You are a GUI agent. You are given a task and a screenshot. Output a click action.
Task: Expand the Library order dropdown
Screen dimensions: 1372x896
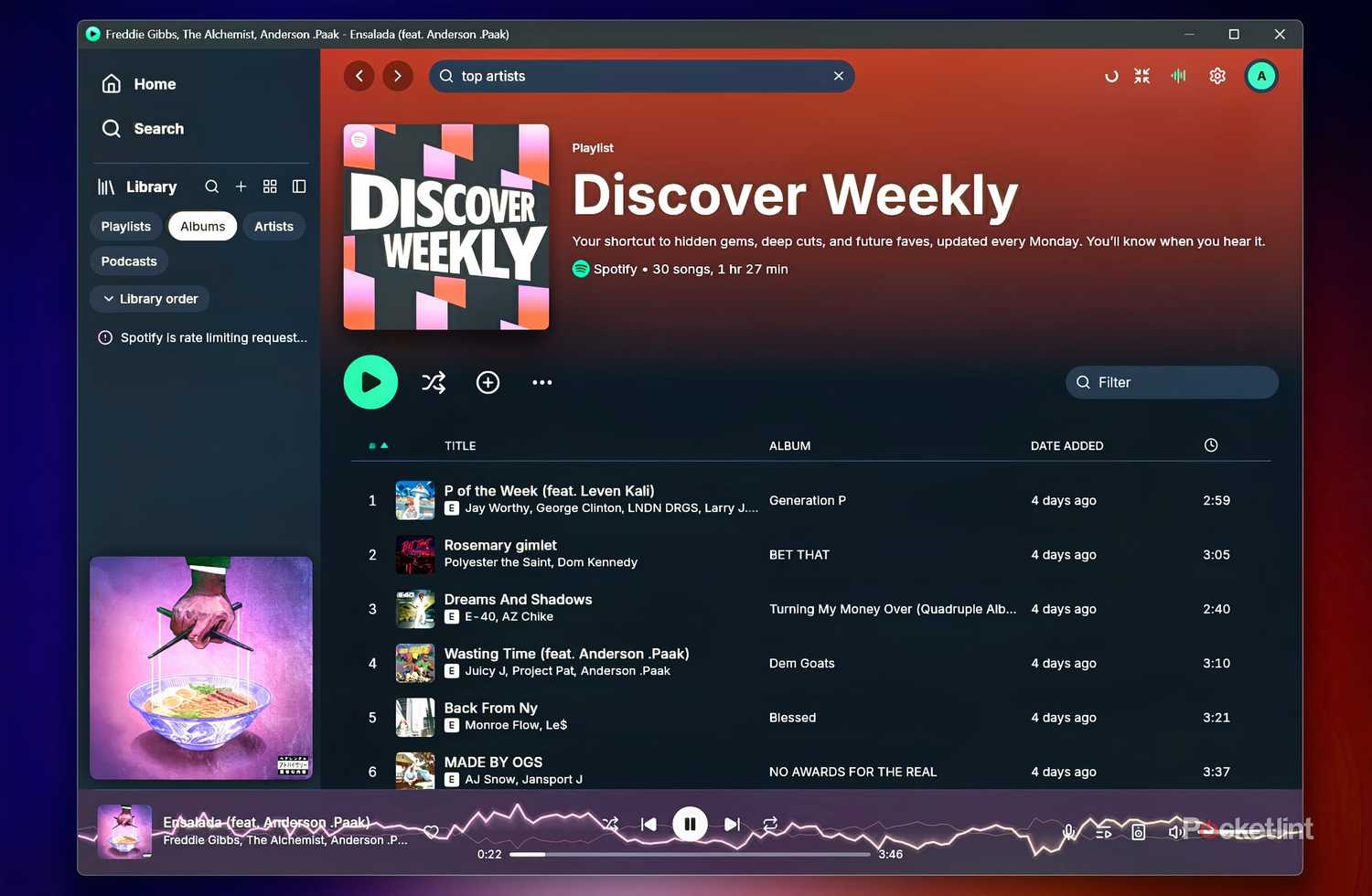pyautogui.click(x=150, y=299)
